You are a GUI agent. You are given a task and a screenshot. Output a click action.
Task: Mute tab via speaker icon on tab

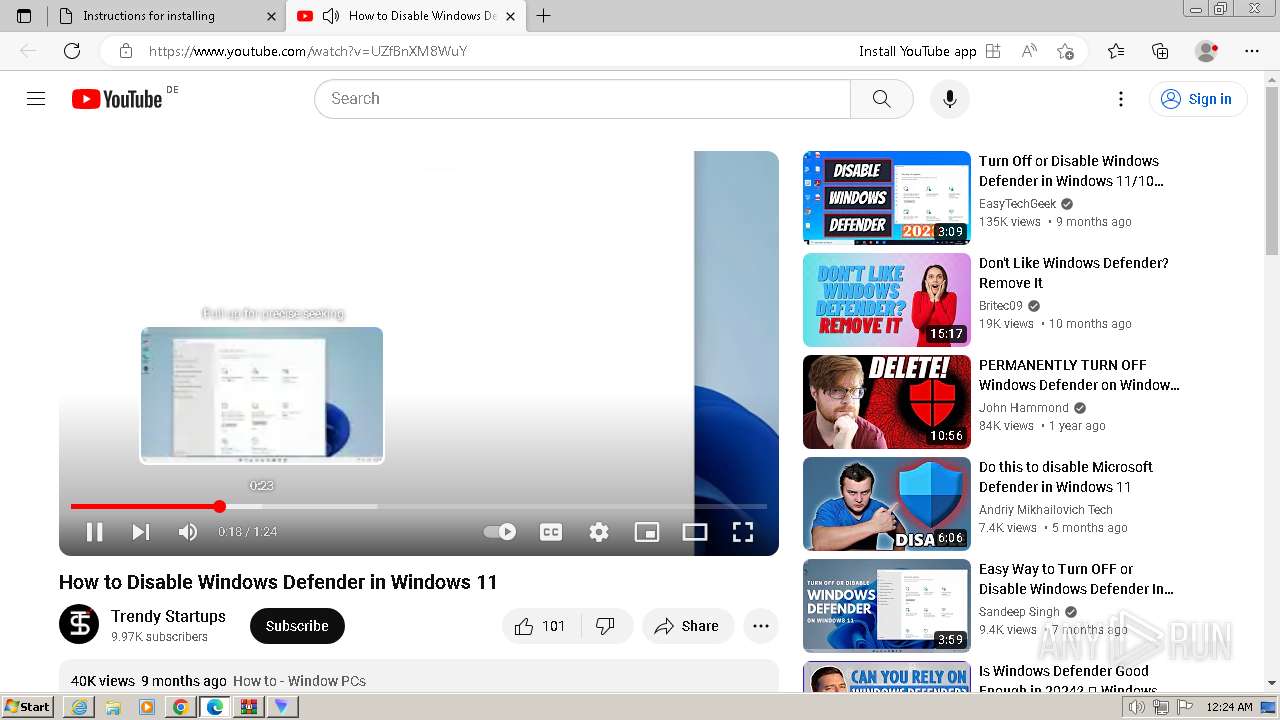331,16
